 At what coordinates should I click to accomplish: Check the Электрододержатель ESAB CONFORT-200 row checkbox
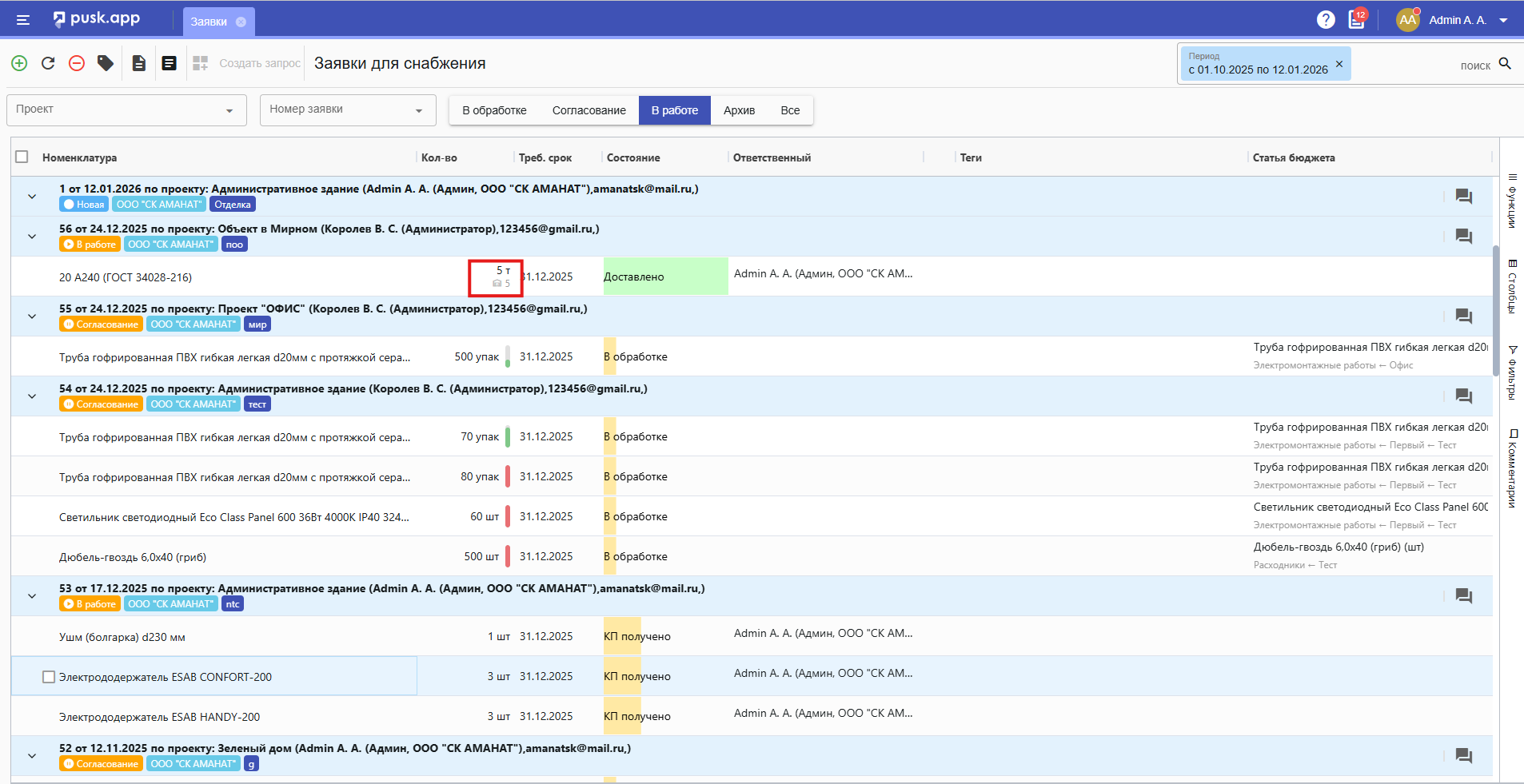pyautogui.click(x=49, y=677)
